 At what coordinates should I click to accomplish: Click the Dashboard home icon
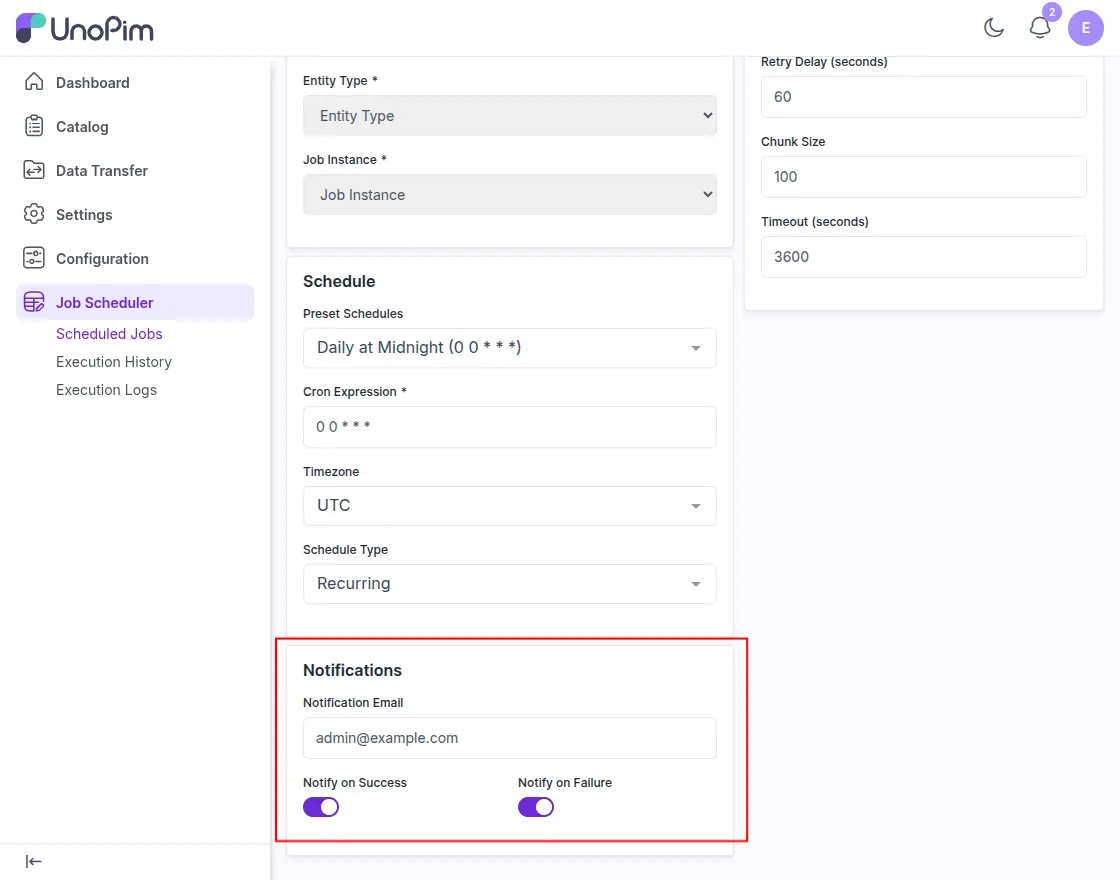(34, 82)
